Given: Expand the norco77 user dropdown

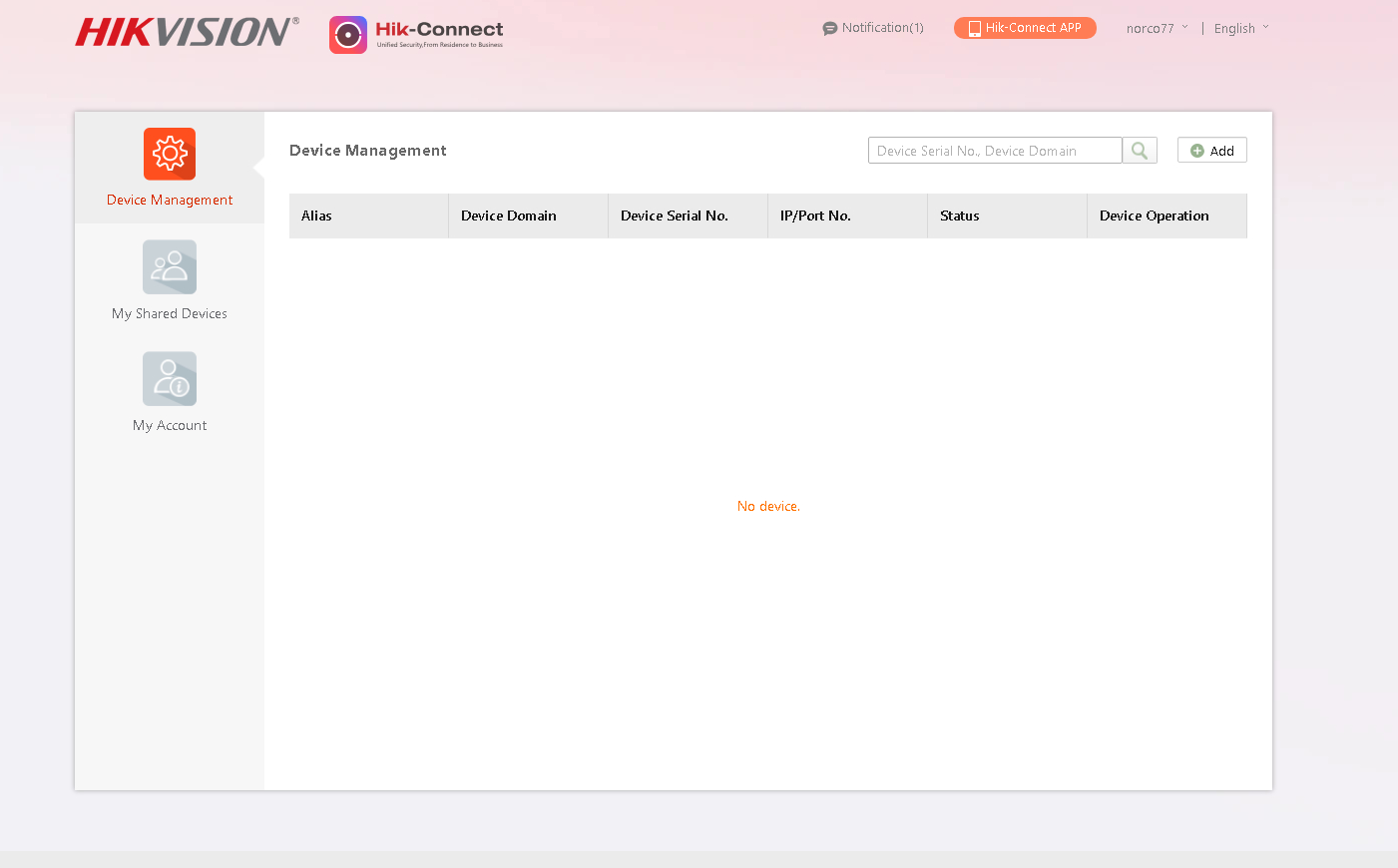Looking at the screenshot, I should click(x=1157, y=29).
